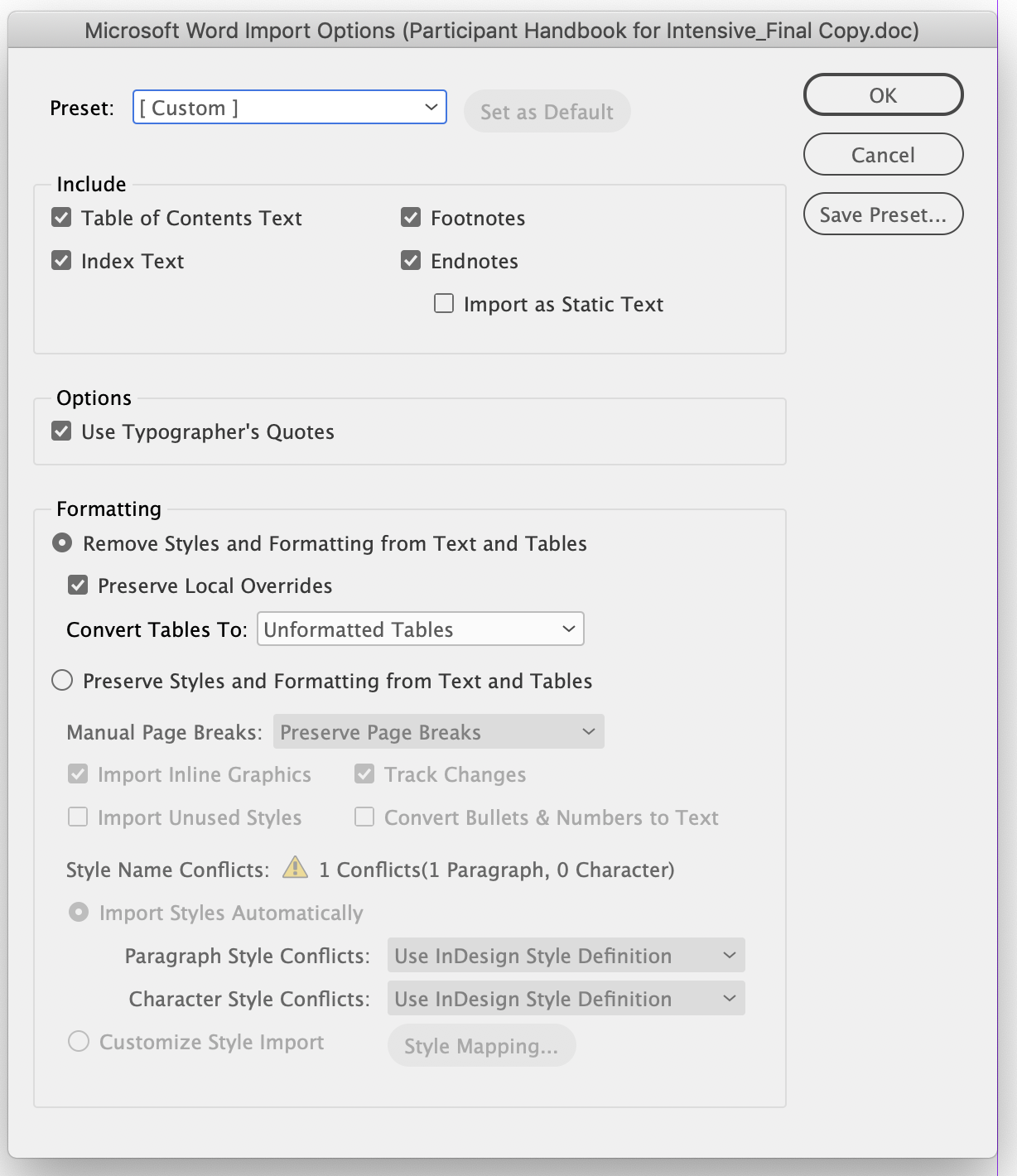Uncheck Use Typographer's Quotes
The image size is (1017, 1176).
(x=61, y=431)
